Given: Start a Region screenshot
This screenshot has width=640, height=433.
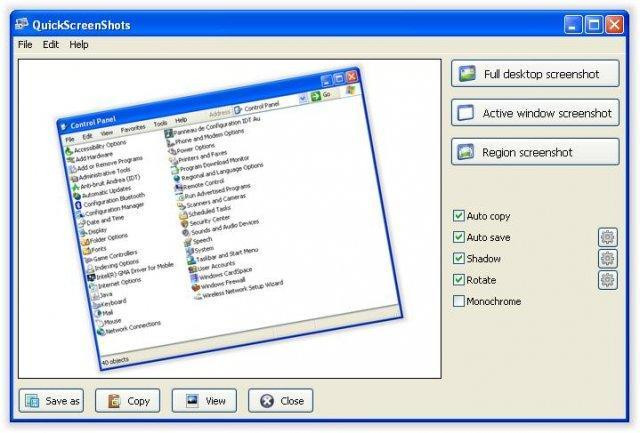Looking at the screenshot, I should [535, 152].
